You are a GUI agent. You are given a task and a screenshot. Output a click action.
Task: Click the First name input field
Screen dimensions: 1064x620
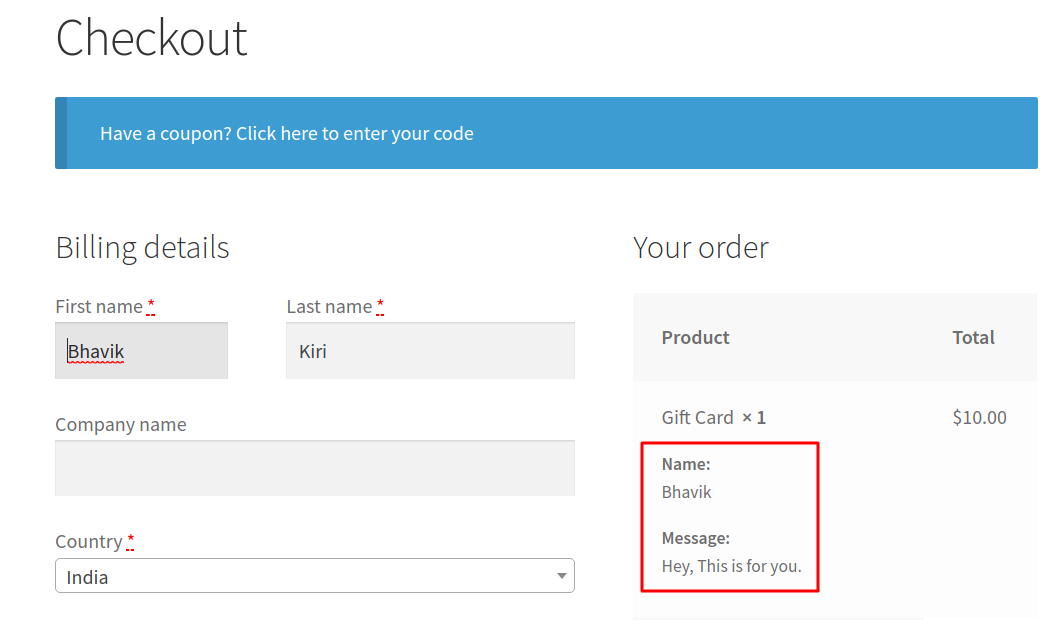pos(141,351)
